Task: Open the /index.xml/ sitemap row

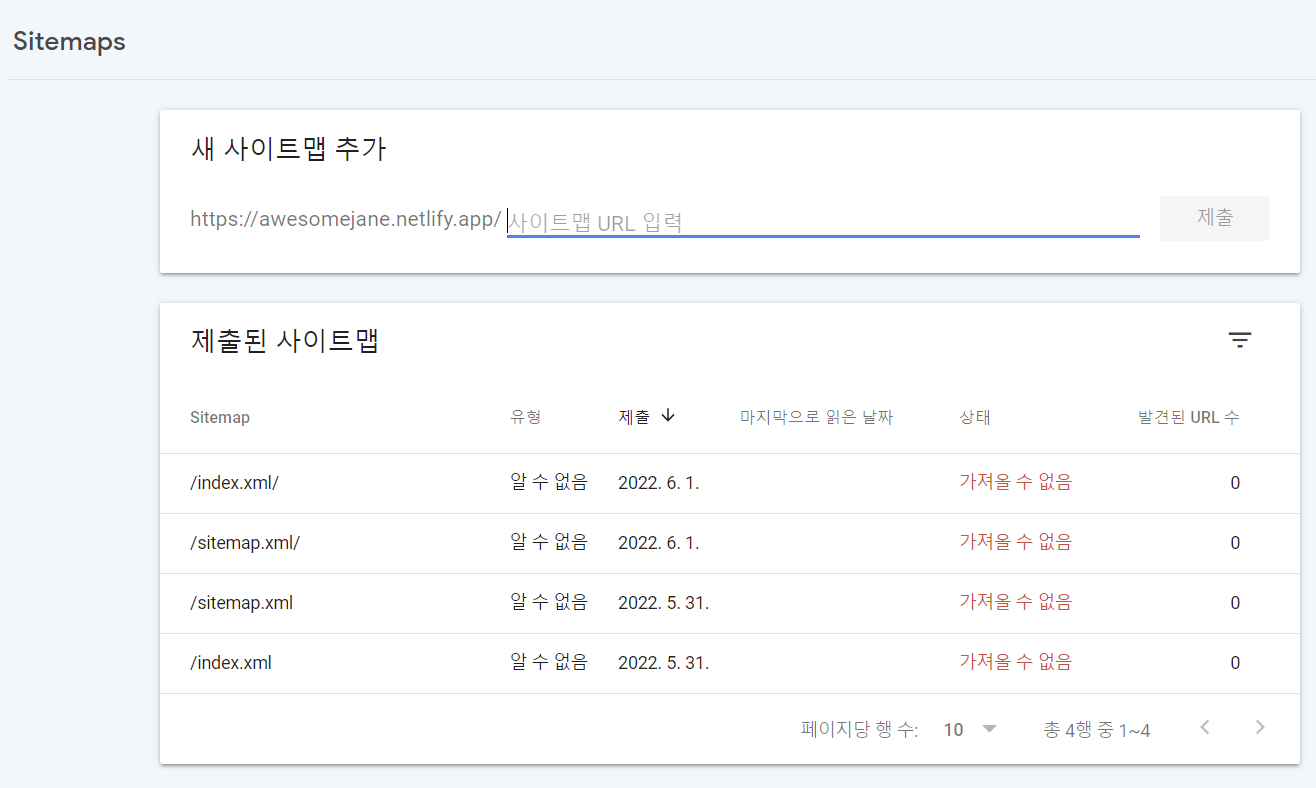Action: pyautogui.click(x=730, y=483)
